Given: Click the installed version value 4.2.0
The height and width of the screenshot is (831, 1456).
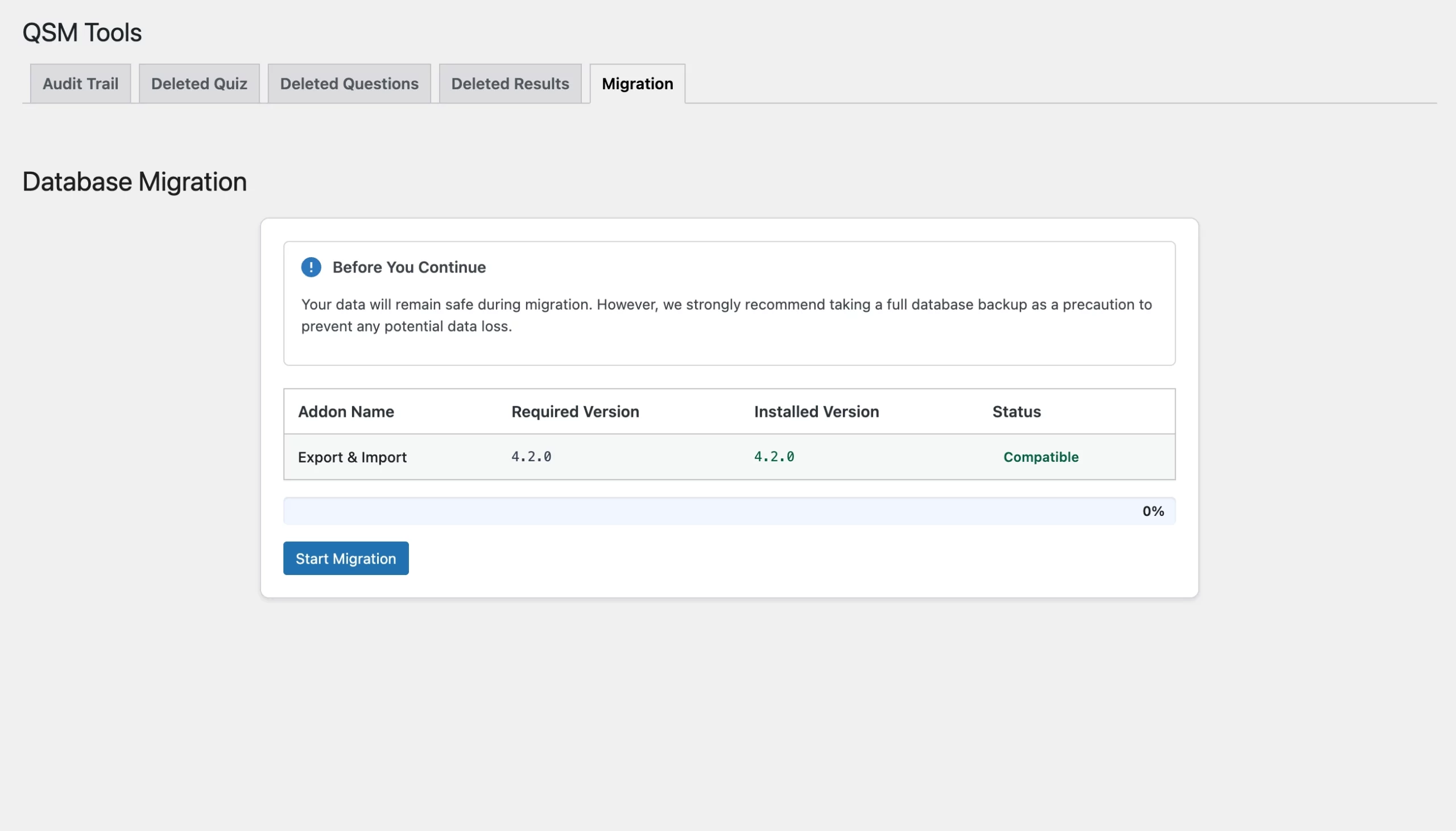Looking at the screenshot, I should [774, 457].
